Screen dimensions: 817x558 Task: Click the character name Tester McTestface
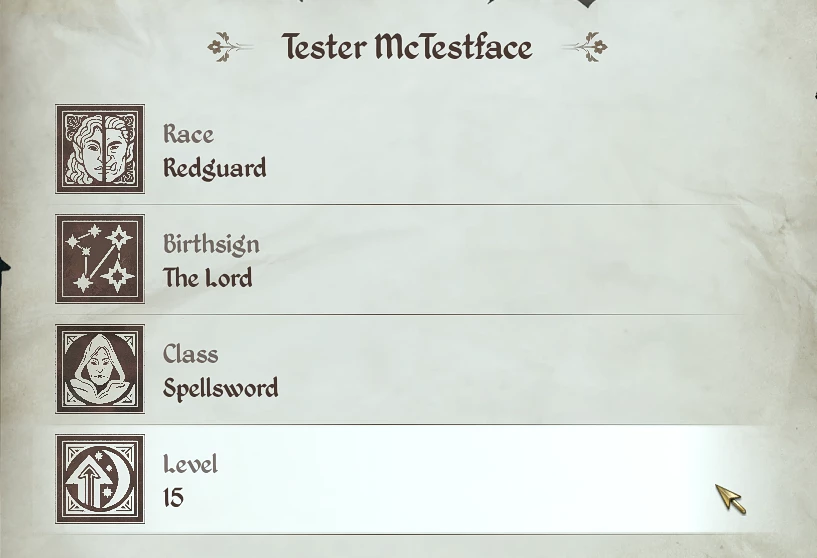click(407, 47)
